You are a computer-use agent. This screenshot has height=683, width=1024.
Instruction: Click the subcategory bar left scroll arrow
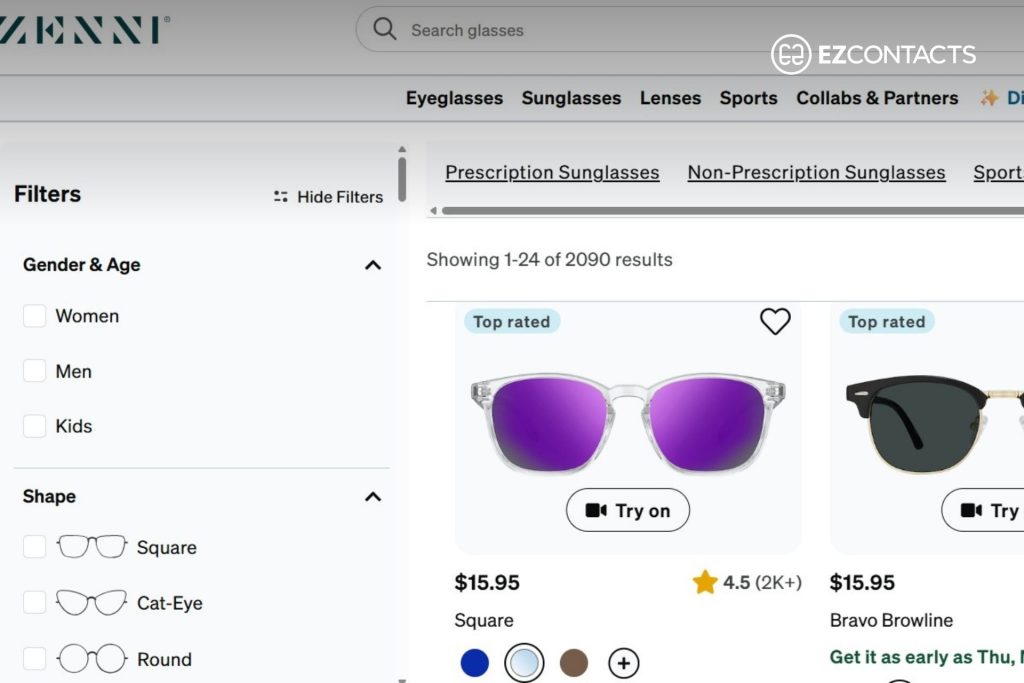(433, 210)
